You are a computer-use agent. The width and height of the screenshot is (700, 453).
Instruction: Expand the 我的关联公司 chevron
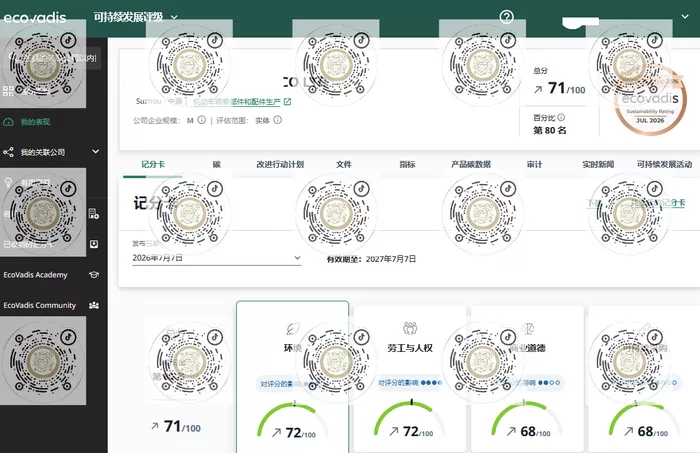pyautogui.click(x=96, y=152)
